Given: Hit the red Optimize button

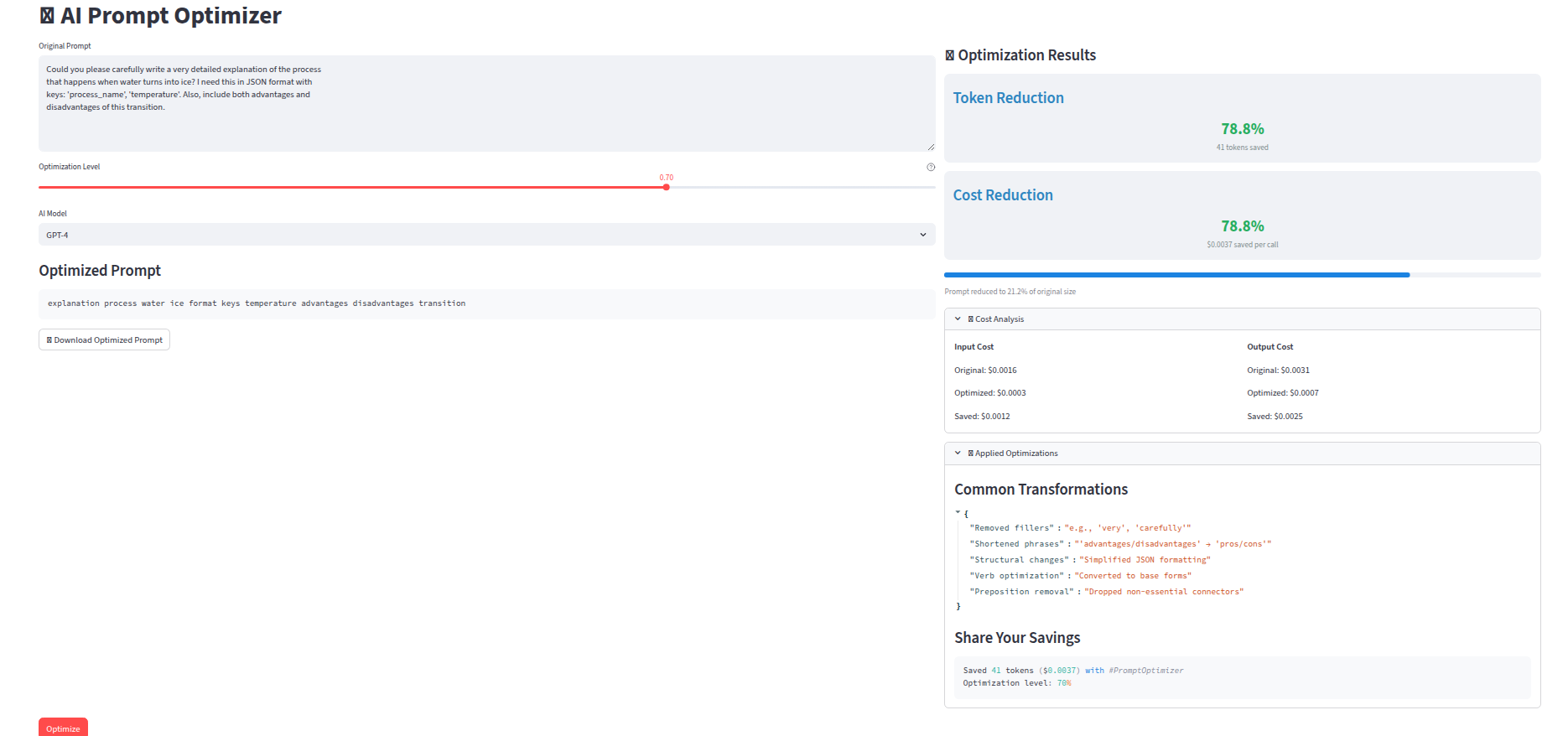Looking at the screenshot, I should (x=63, y=728).
